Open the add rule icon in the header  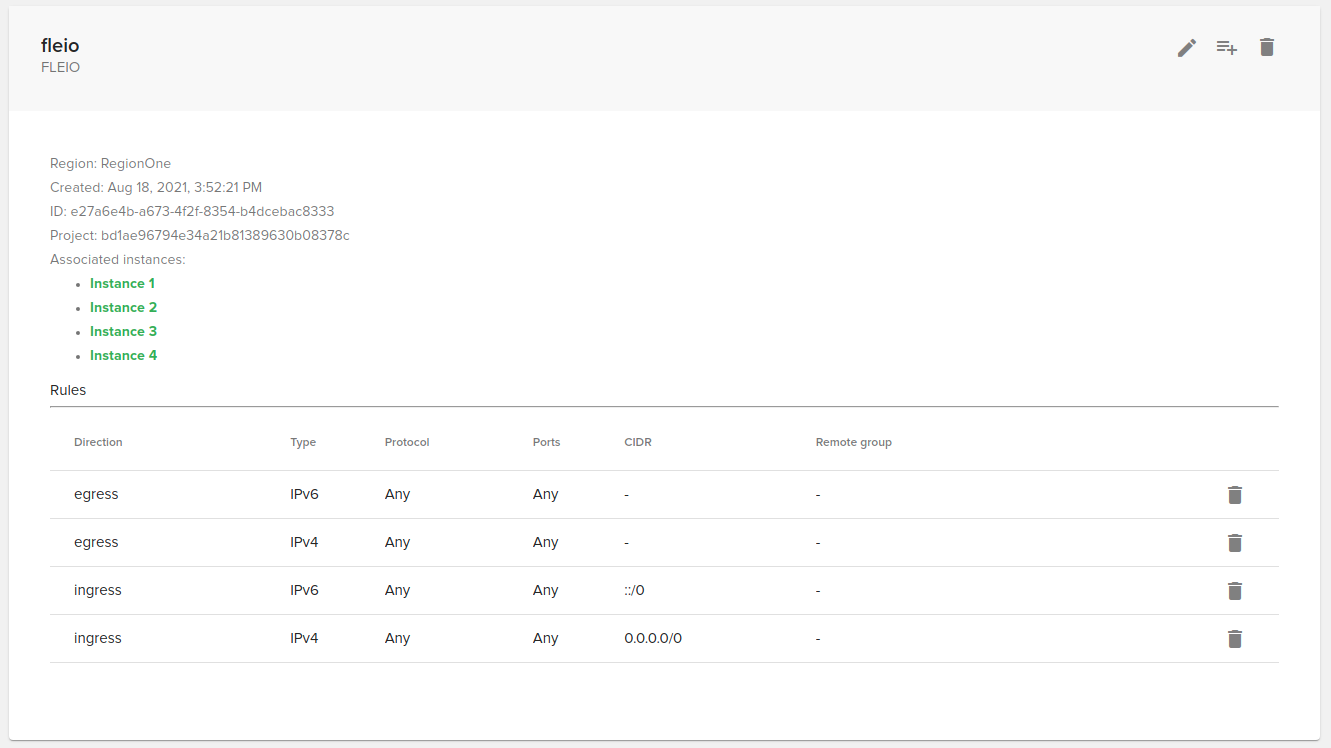click(1226, 47)
